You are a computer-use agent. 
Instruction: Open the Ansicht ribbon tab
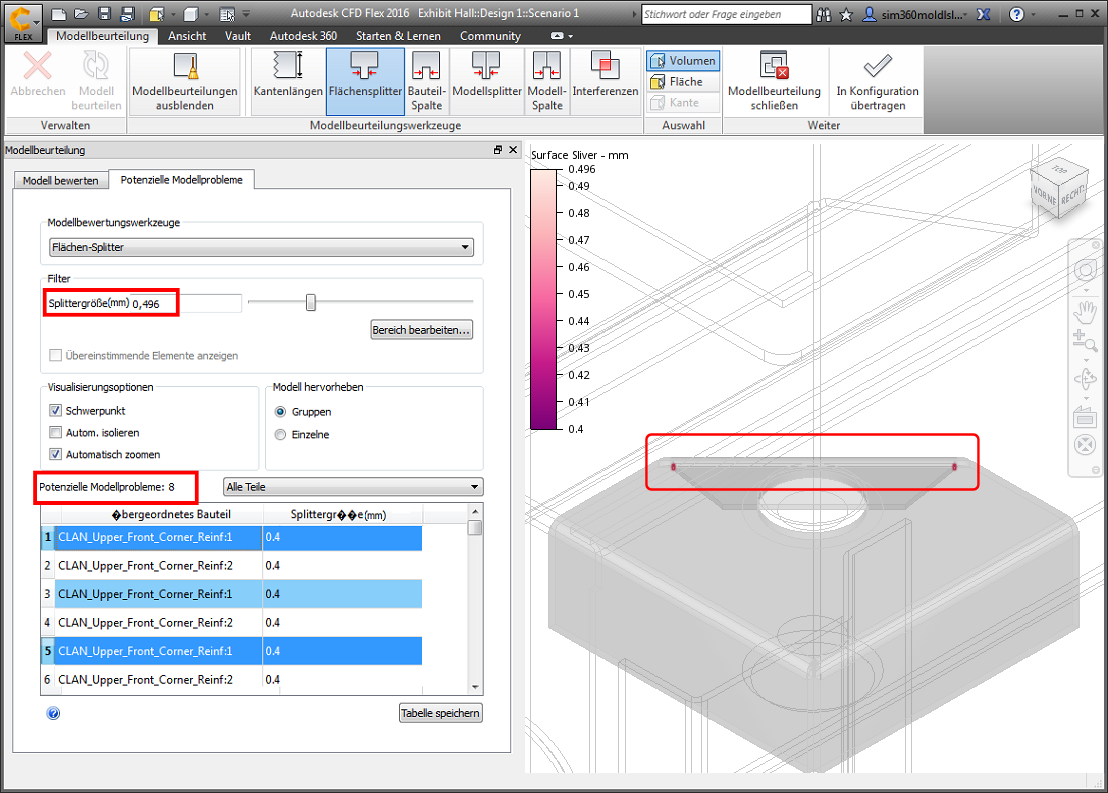click(x=187, y=36)
